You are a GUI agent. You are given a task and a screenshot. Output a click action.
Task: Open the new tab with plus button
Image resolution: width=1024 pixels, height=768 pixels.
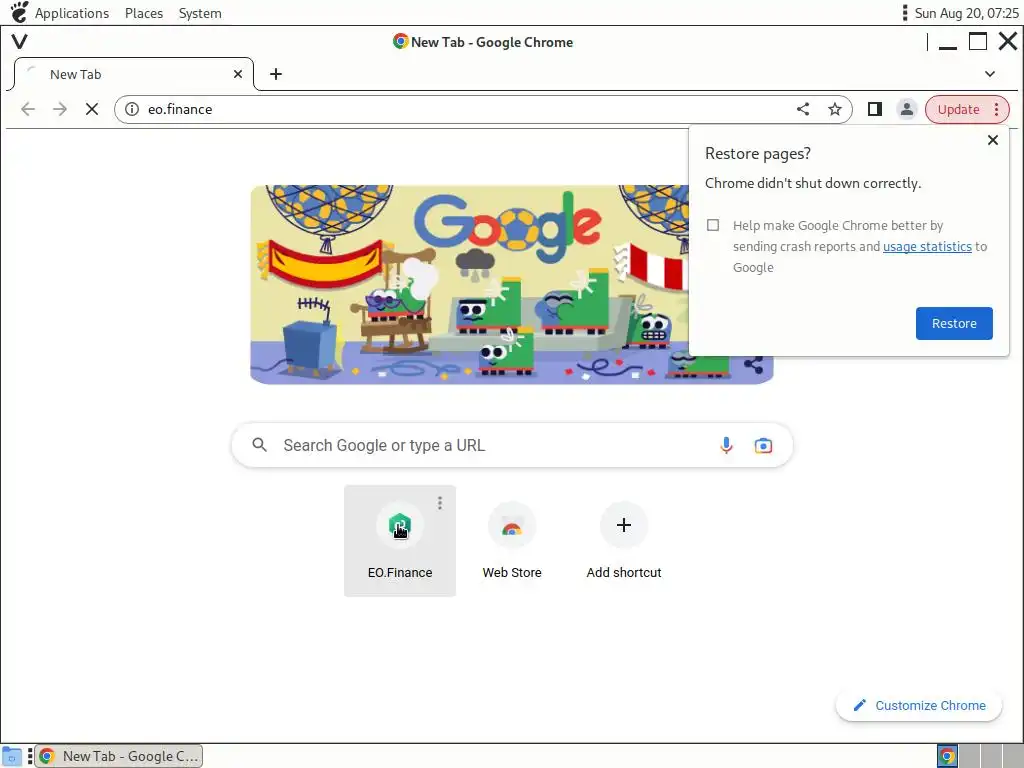276,74
